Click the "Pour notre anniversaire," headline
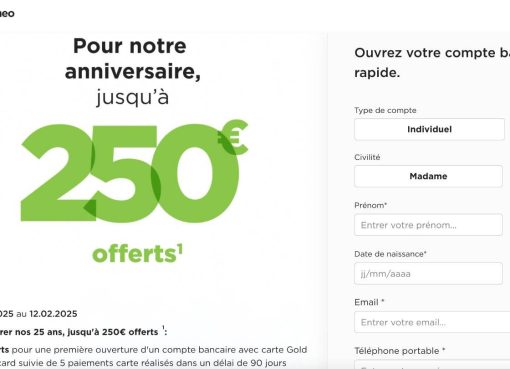Viewport: 510px width, 369px height. click(x=132, y=59)
